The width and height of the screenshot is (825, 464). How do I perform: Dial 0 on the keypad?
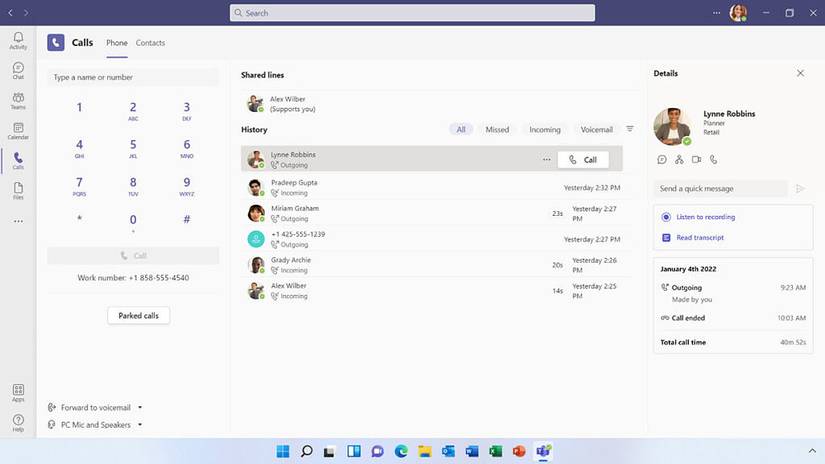tap(133, 223)
